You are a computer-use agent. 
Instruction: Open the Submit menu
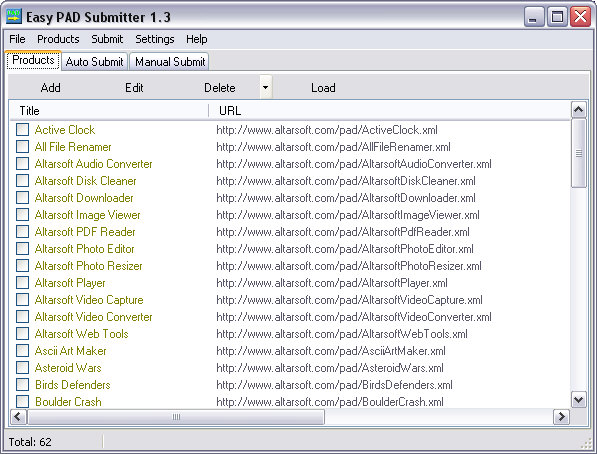point(107,39)
